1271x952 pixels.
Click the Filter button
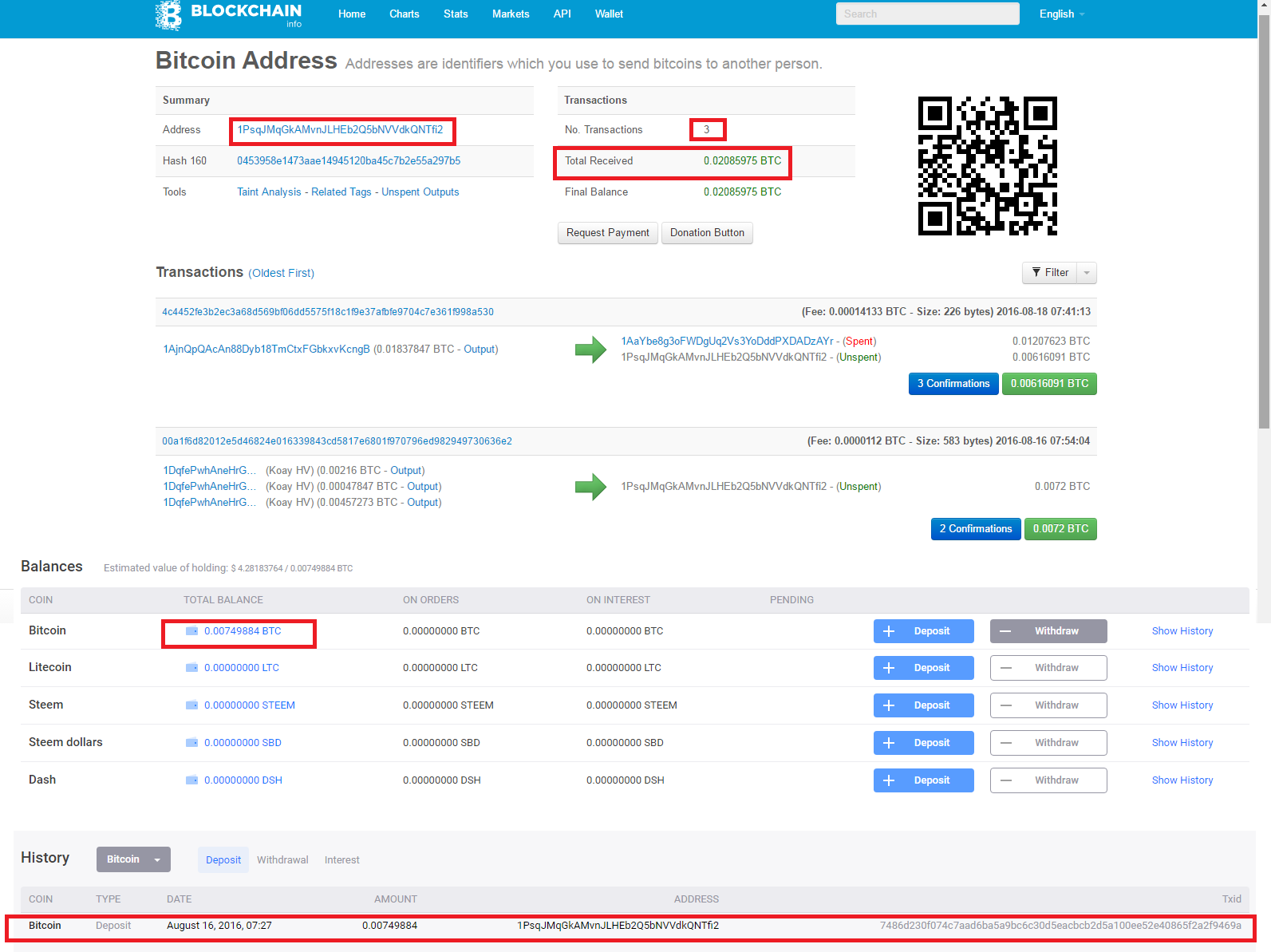click(x=1050, y=273)
